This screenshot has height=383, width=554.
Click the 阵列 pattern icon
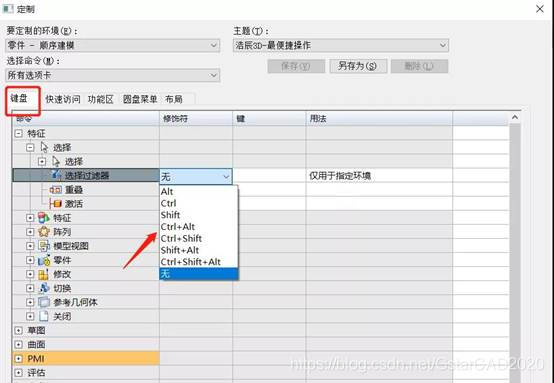44,232
